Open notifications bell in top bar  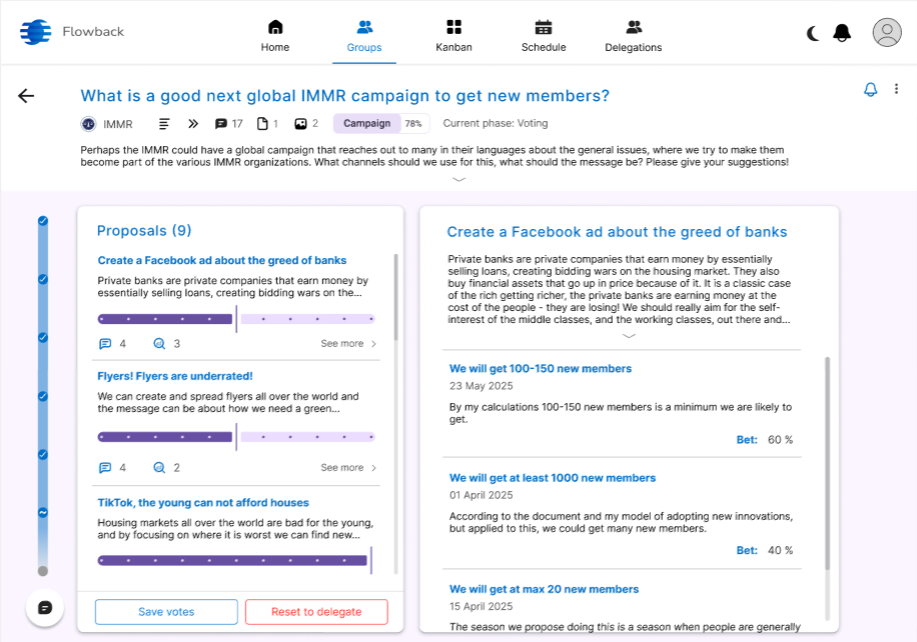coord(842,33)
